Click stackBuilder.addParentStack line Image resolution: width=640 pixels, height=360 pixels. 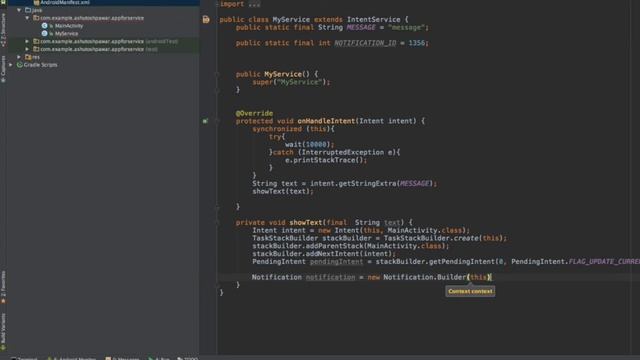[351, 246]
